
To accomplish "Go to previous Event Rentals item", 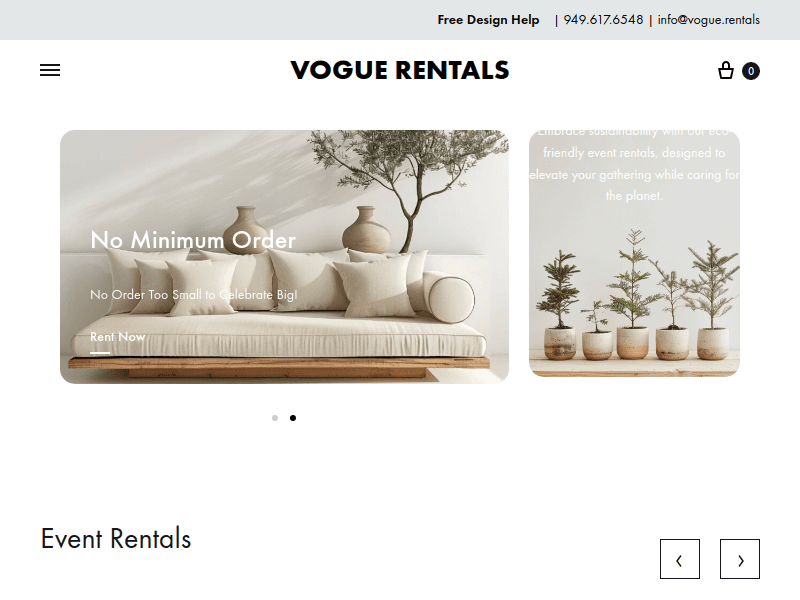I will (680, 559).
